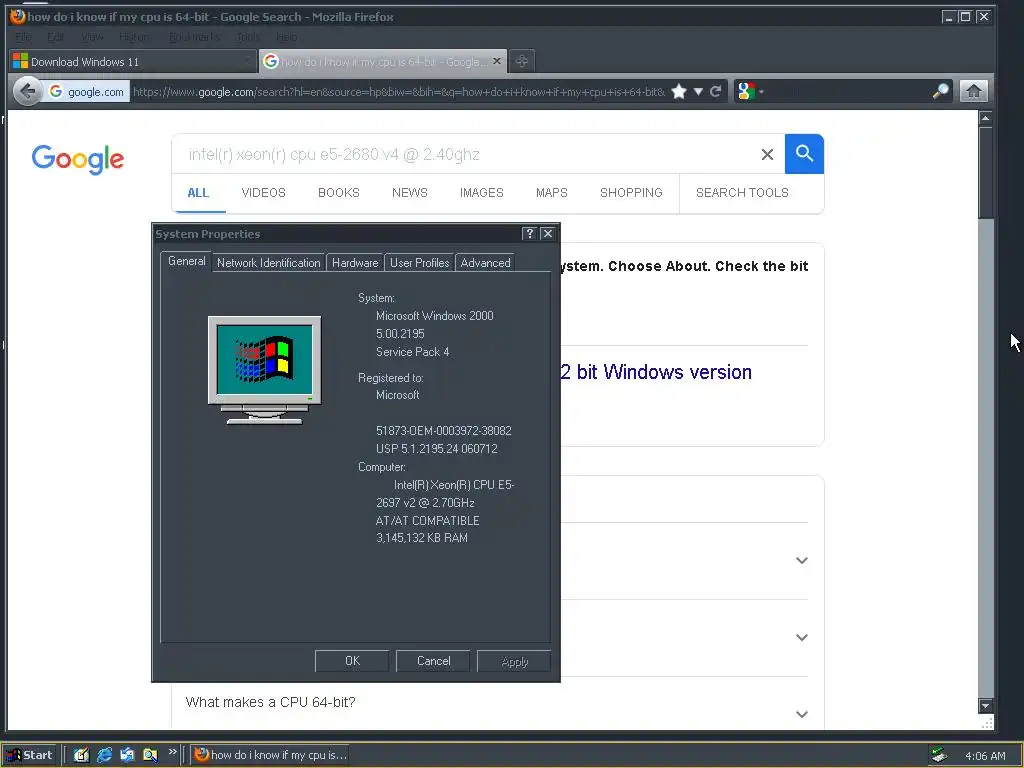Screen dimensions: 1024x768
Task: Click the Windows monitor picture in dialog
Action: click(264, 370)
